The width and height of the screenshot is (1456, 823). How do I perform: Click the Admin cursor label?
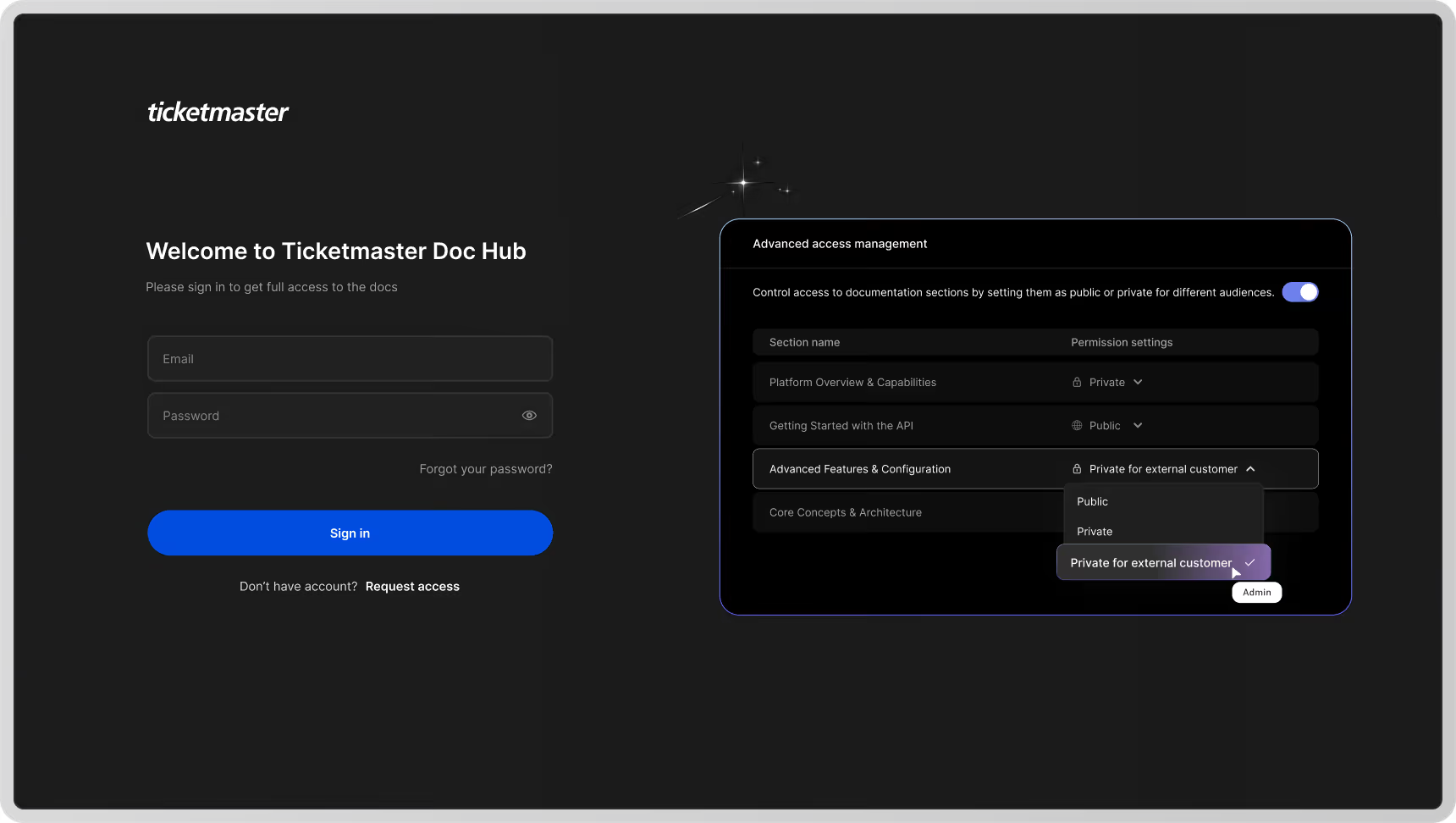click(x=1257, y=593)
